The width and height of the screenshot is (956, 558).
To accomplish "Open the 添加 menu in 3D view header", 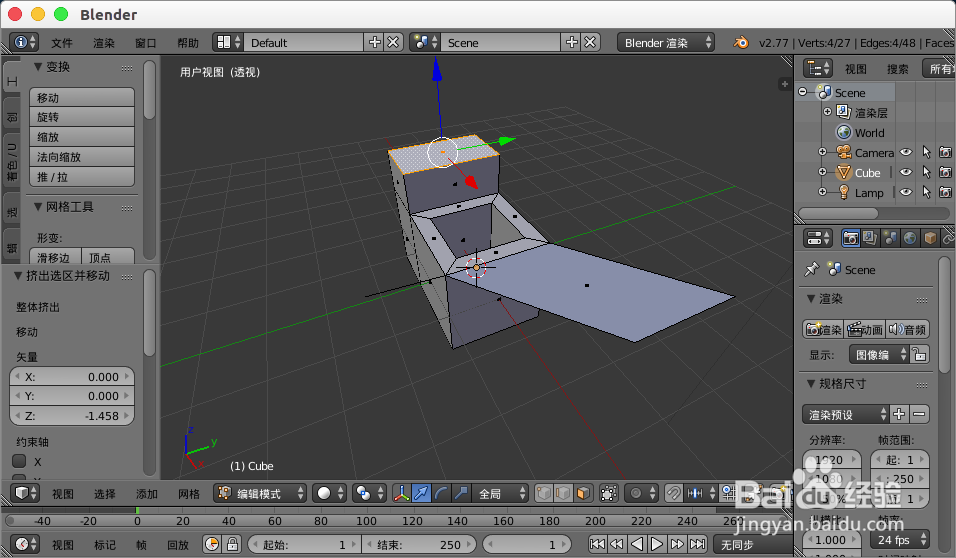I will tap(146, 493).
